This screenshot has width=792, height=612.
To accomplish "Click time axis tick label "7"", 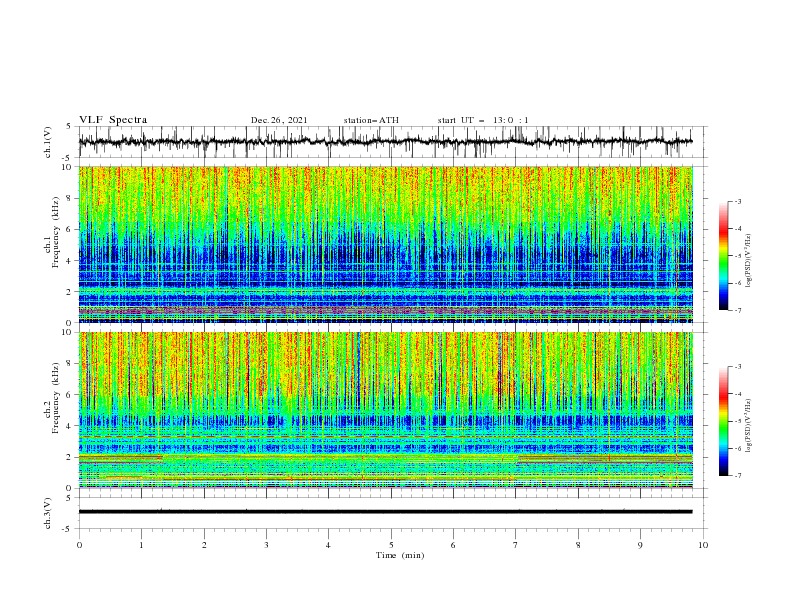I will [x=516, y=545].
